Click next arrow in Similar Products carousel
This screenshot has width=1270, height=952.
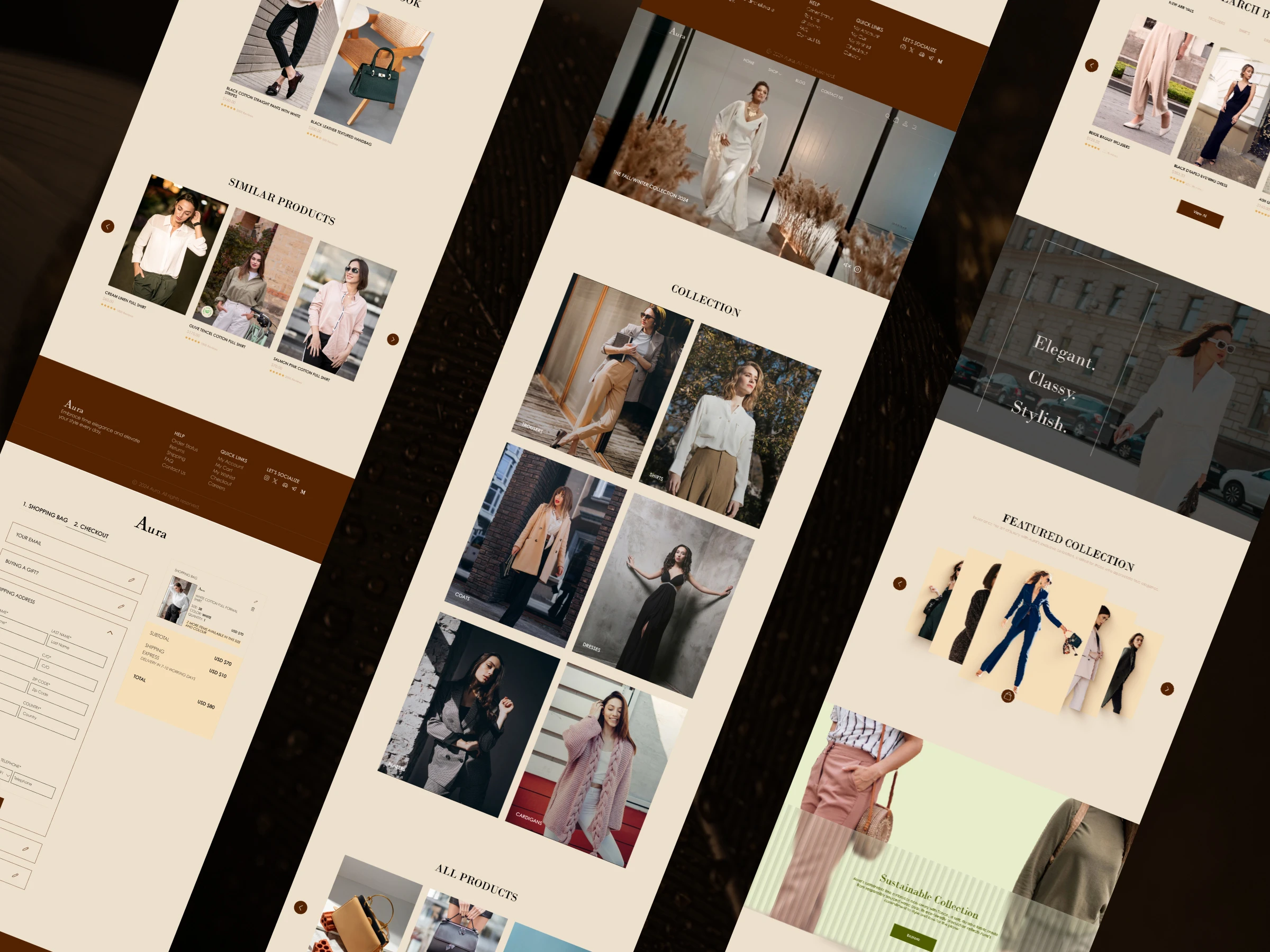point(393,339)
